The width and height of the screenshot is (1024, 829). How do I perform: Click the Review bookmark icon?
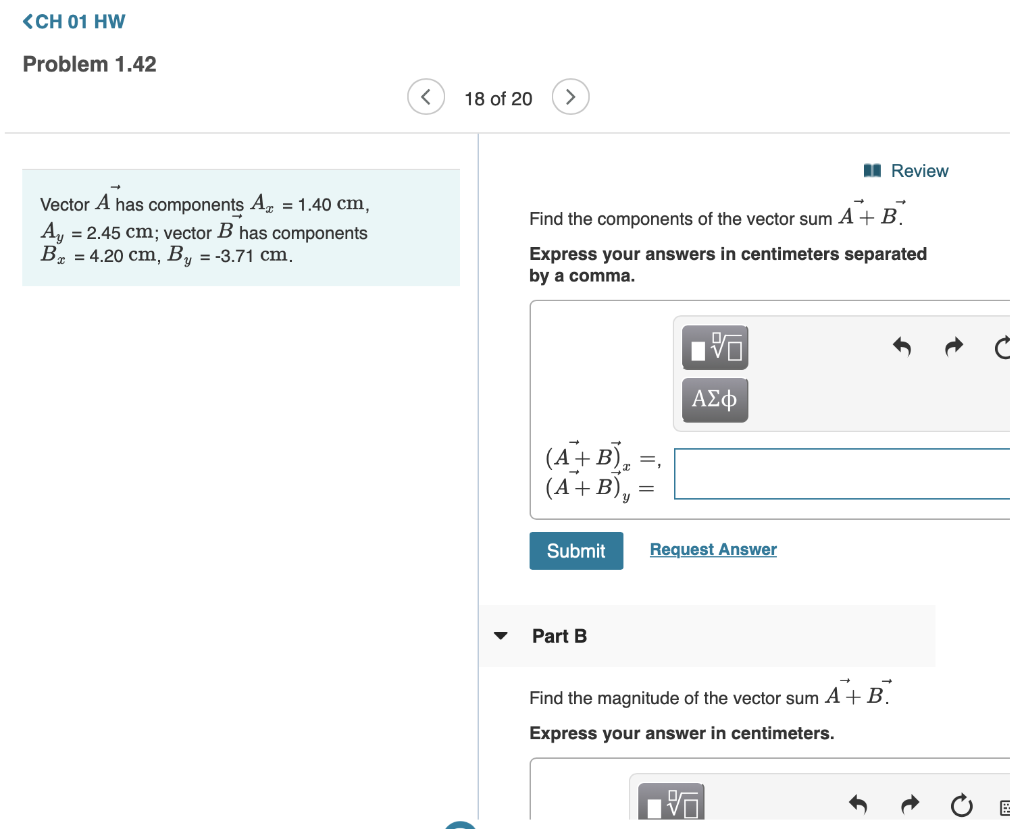(x=872, y=170)
